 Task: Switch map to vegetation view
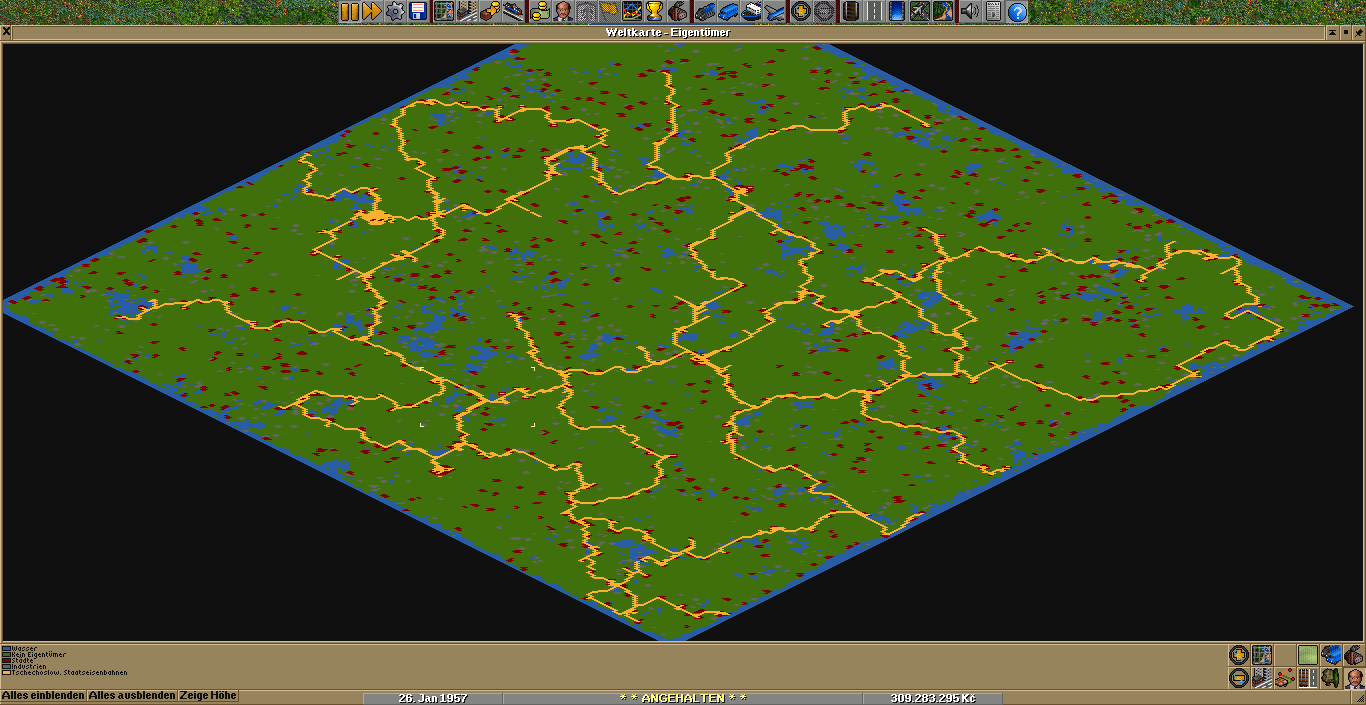tap(1331, 678)
